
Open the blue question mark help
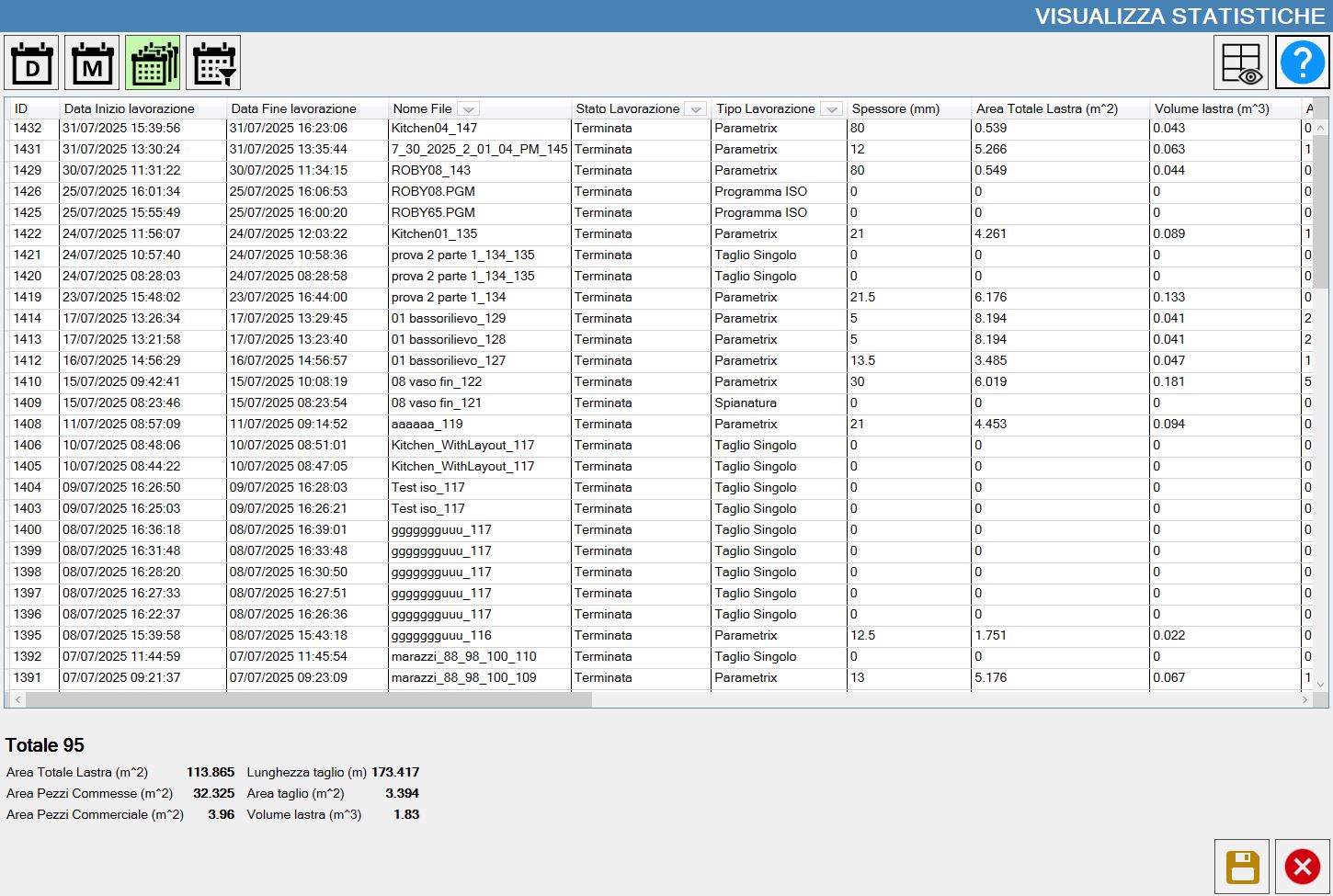pos(1303,62)
